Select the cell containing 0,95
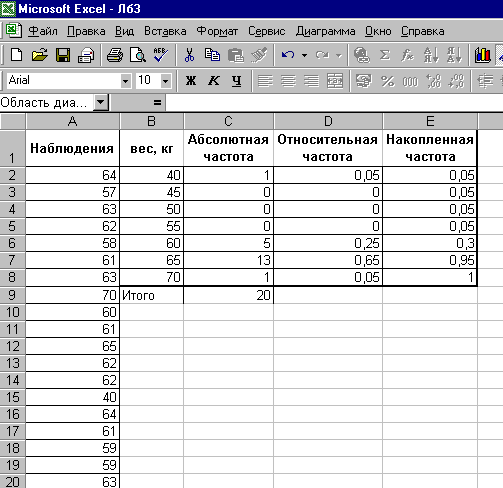 (430, 260)
